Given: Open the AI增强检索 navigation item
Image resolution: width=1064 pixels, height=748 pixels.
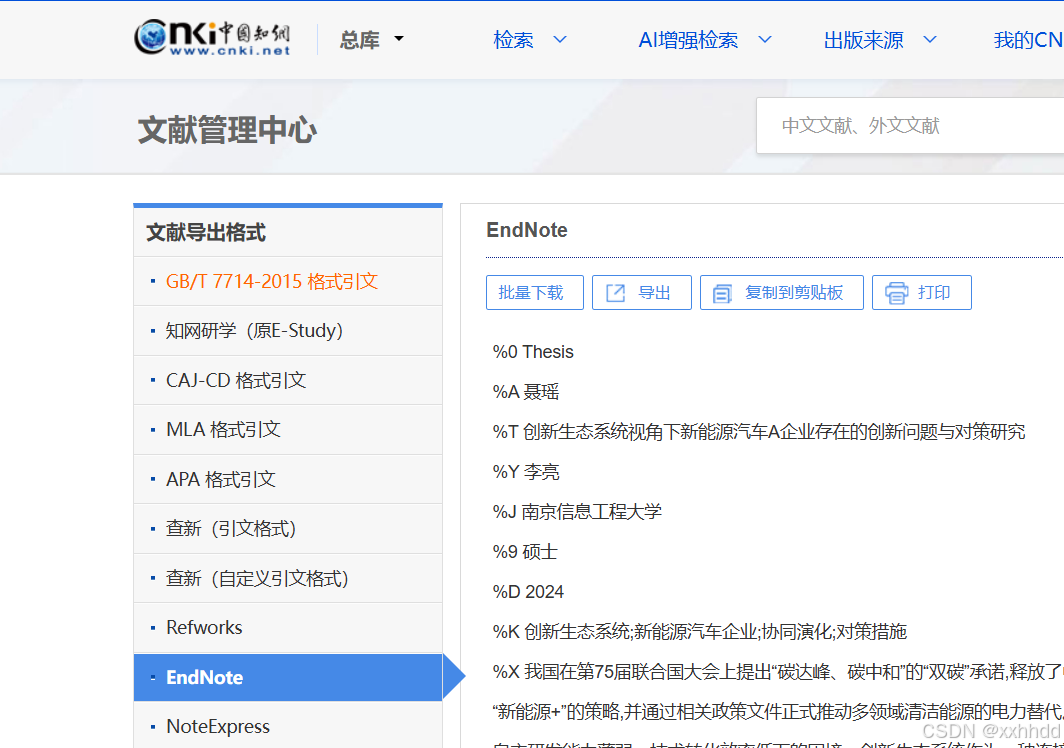Looking at the screenshot, I should pos(688,40).
